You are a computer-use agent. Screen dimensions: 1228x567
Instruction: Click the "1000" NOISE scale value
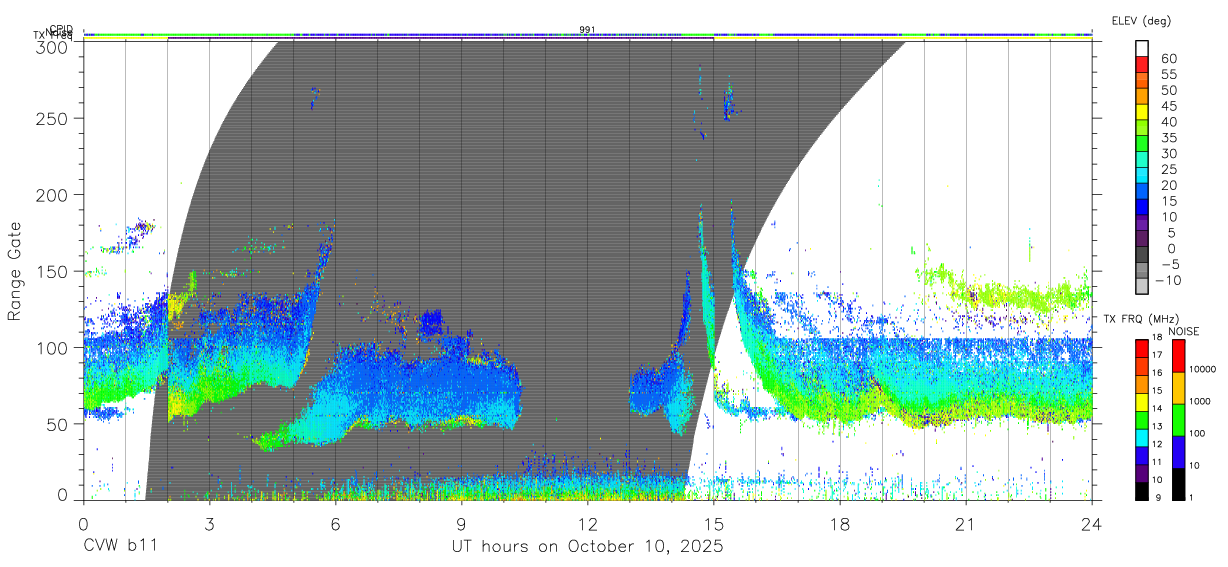click(x=1198, y=401)
